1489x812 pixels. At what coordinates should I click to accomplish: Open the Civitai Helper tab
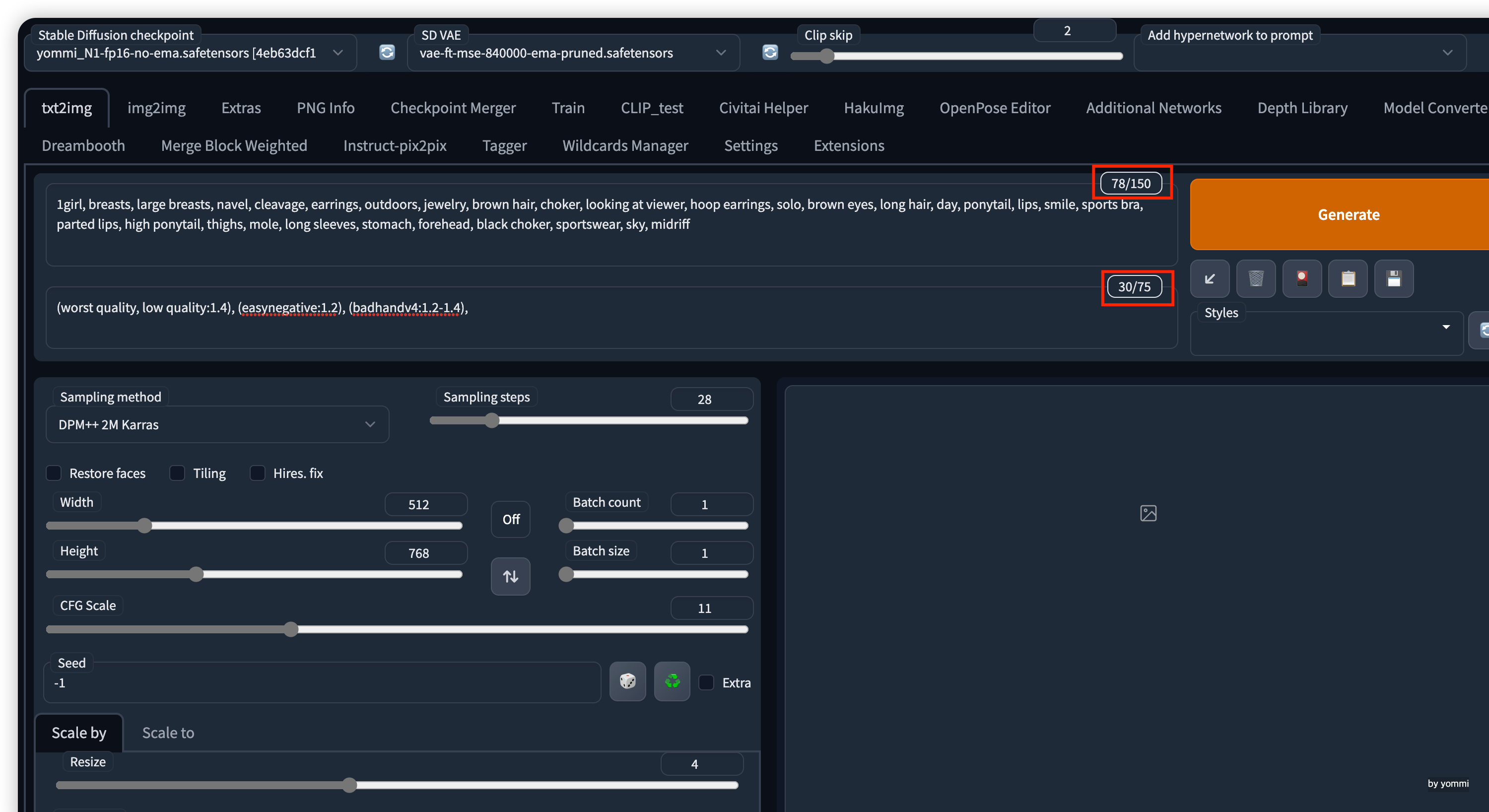pos(763,108)
